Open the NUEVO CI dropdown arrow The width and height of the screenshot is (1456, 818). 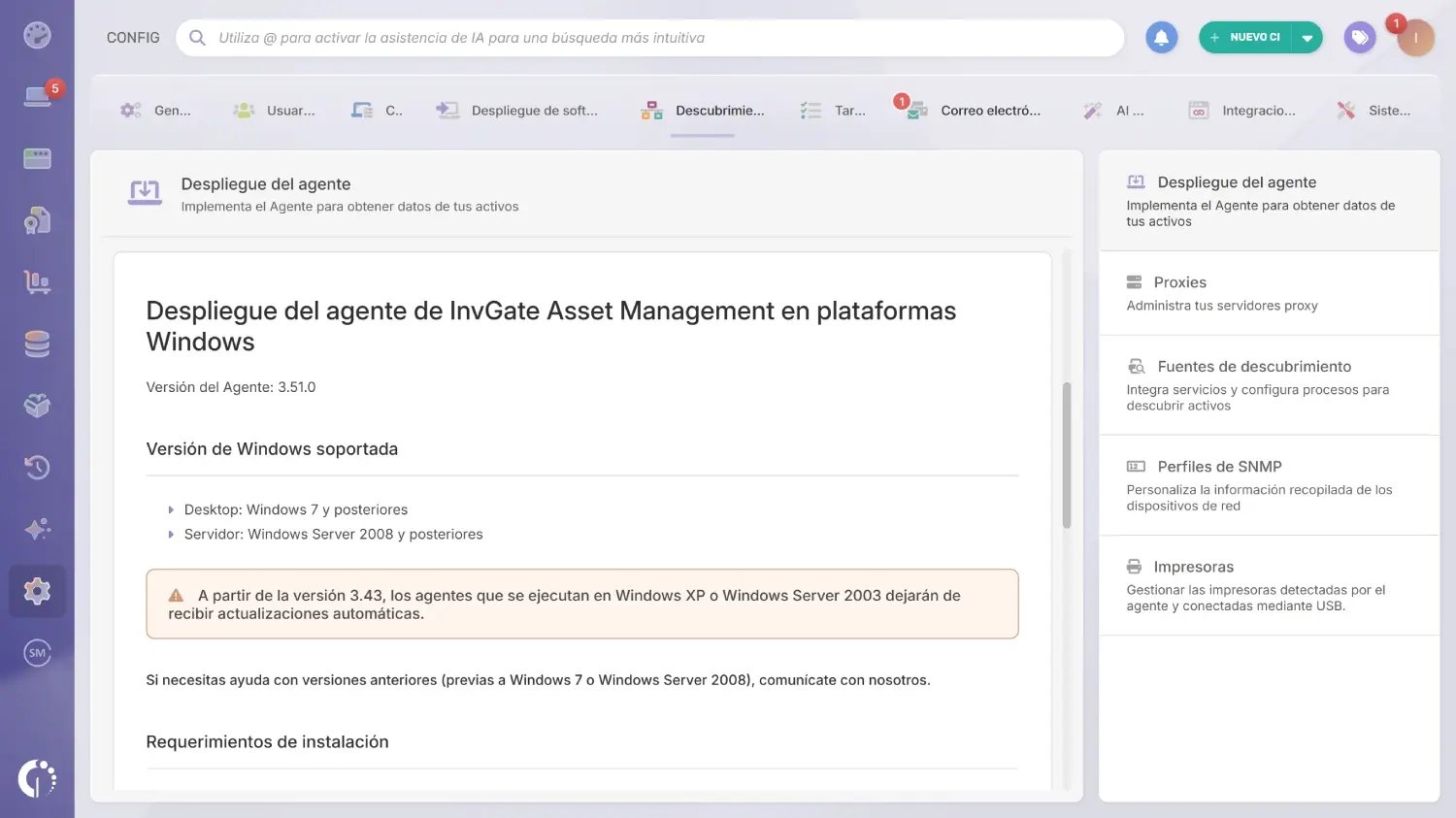1307,38
